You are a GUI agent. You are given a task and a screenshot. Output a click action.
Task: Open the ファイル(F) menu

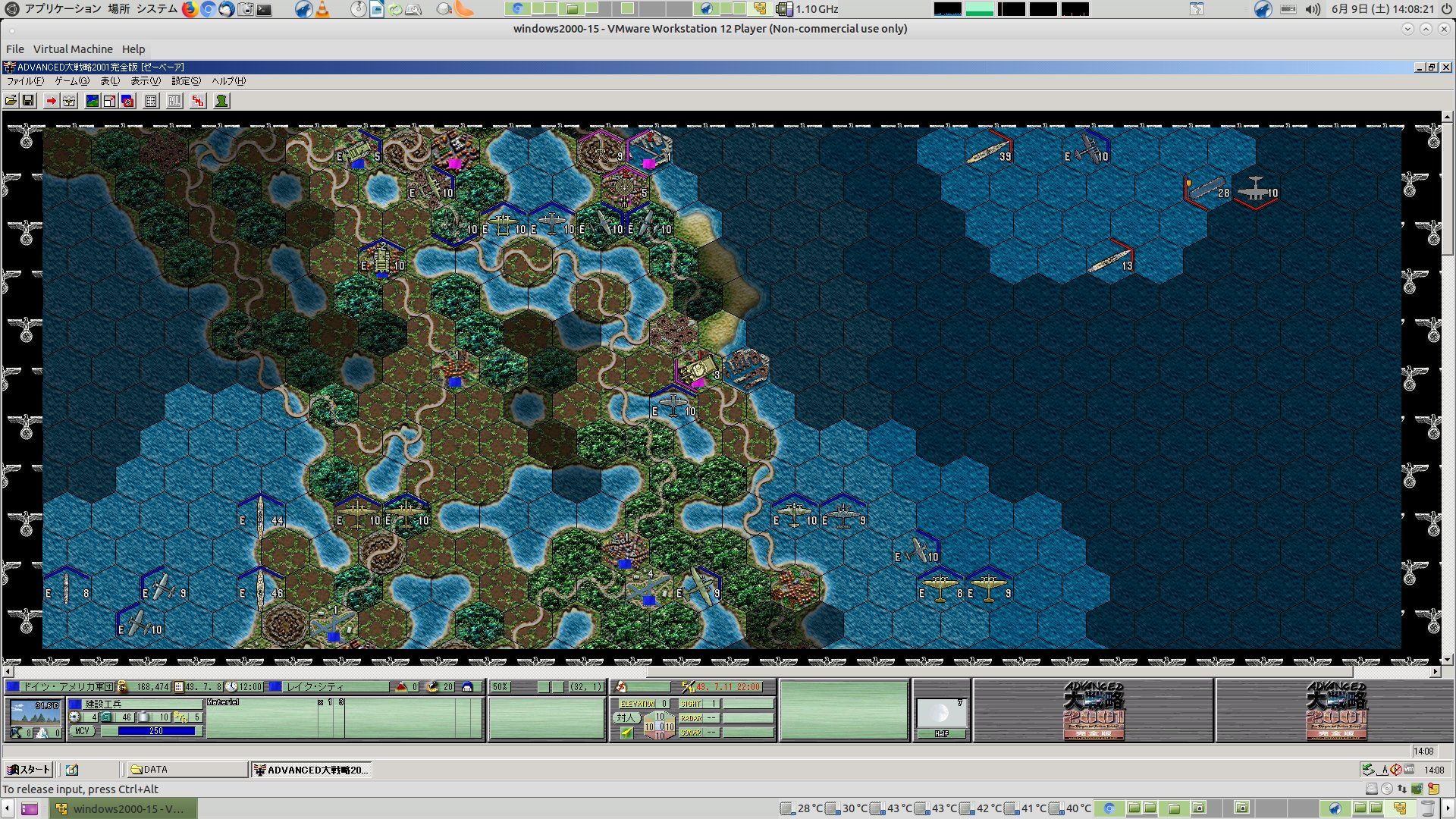(x=25, y=81)
